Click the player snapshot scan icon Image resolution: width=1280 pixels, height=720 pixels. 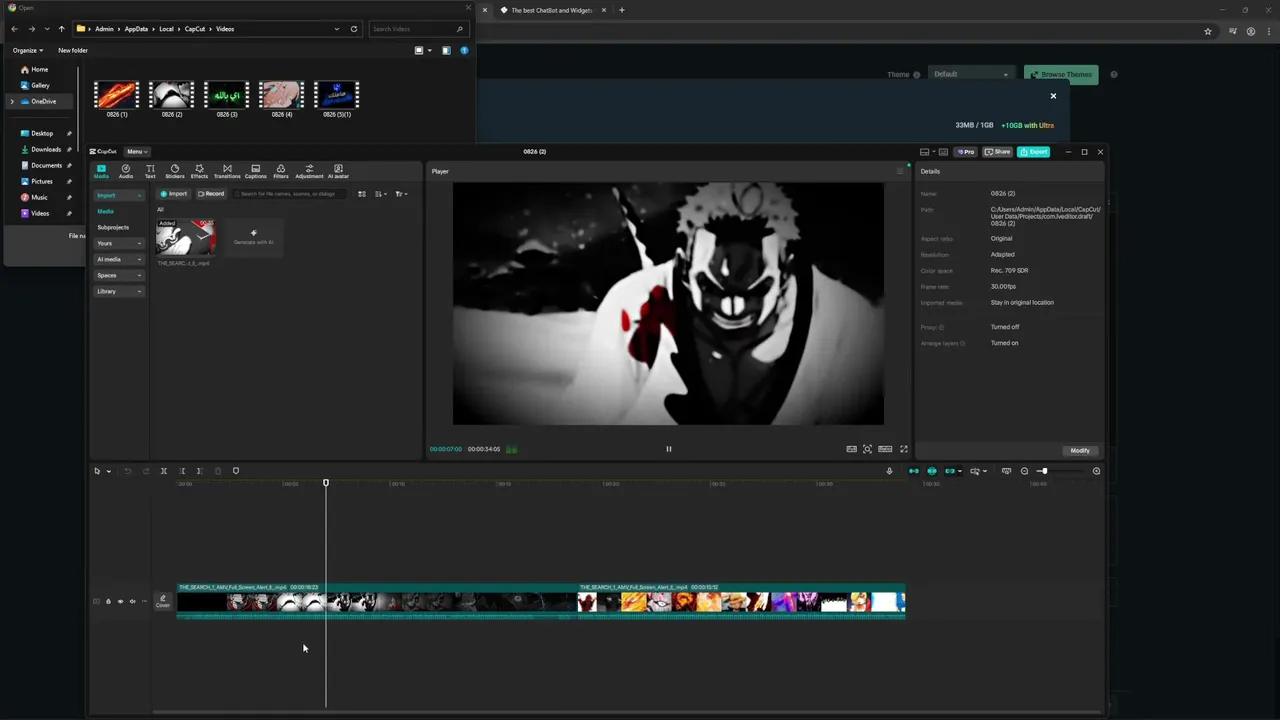coord(867,449)
